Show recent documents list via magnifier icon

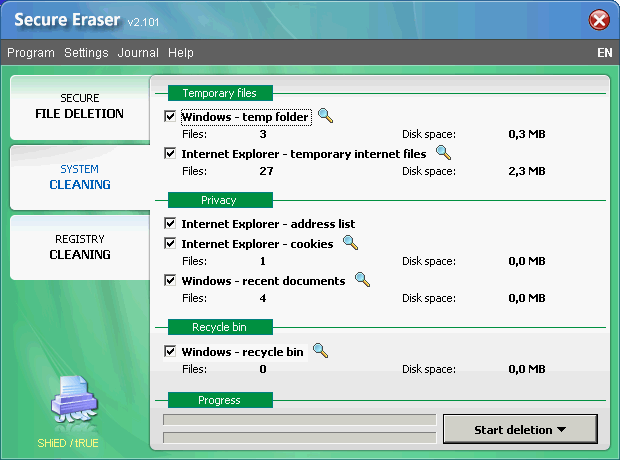(x=362, y=279)
